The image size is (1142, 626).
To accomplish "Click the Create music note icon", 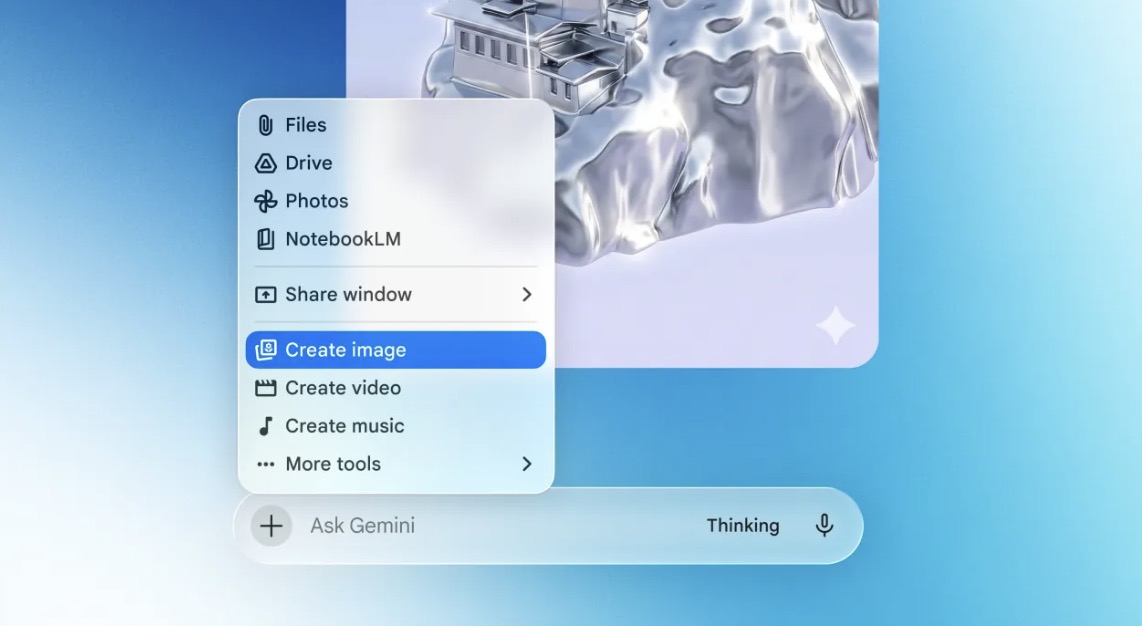I will click(x=265, y=426).
